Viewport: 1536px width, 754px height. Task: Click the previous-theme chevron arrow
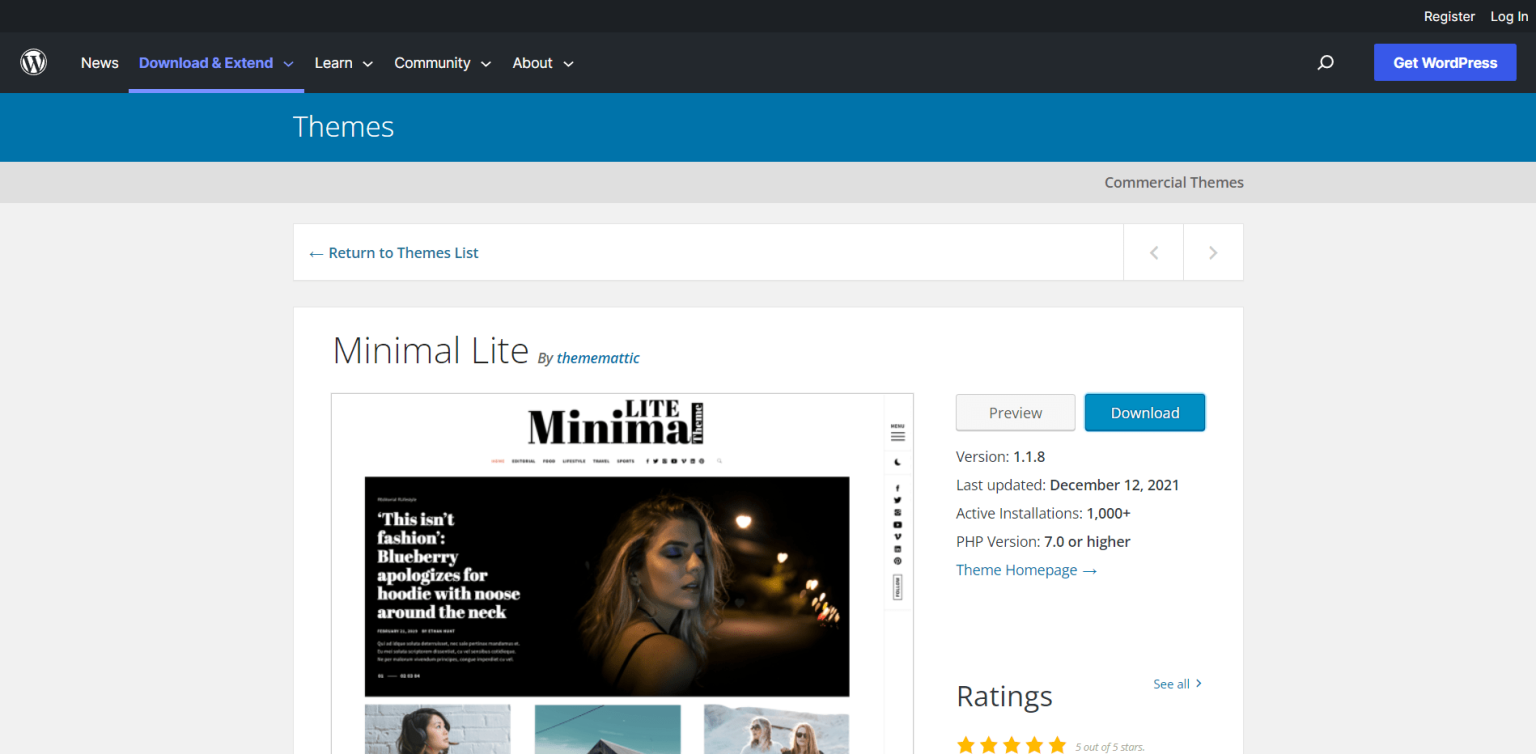[1153, 252]
